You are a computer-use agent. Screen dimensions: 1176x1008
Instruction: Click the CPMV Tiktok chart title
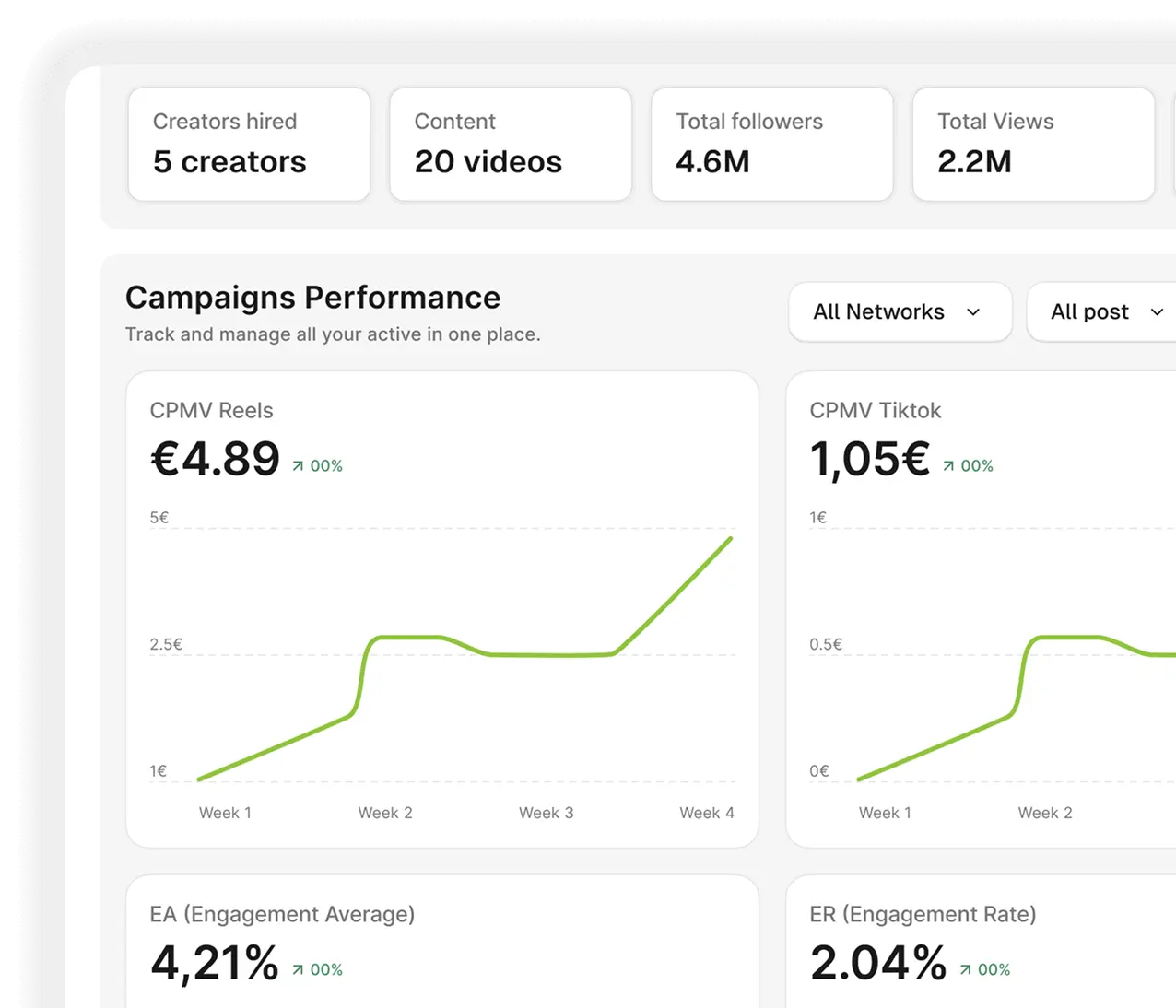tap(876, 410)
